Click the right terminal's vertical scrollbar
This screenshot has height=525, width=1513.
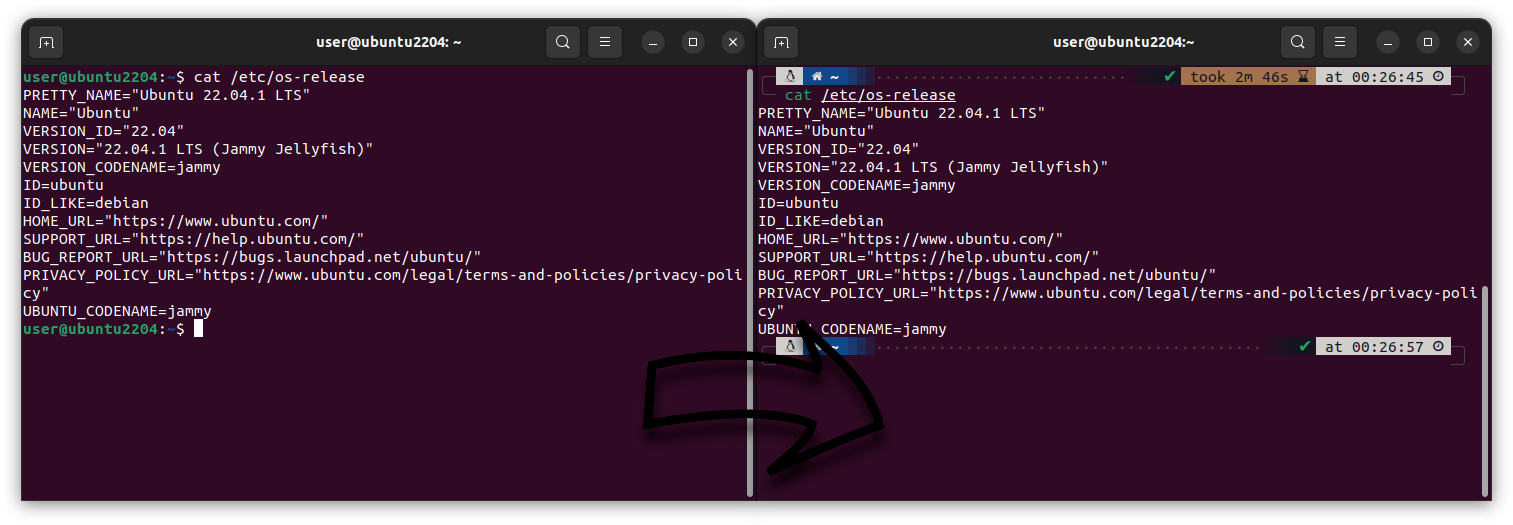(1485, 390)
